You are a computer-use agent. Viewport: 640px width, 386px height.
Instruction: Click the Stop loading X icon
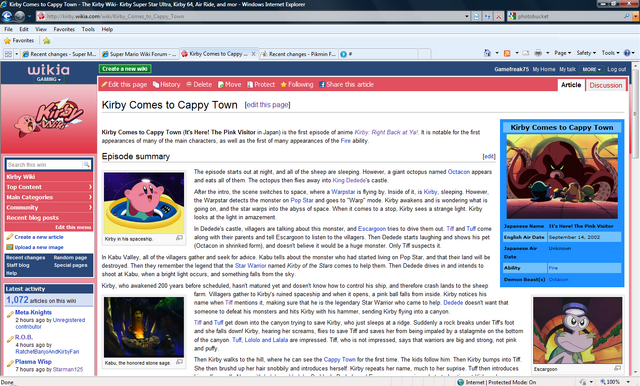tap(498, 16)
